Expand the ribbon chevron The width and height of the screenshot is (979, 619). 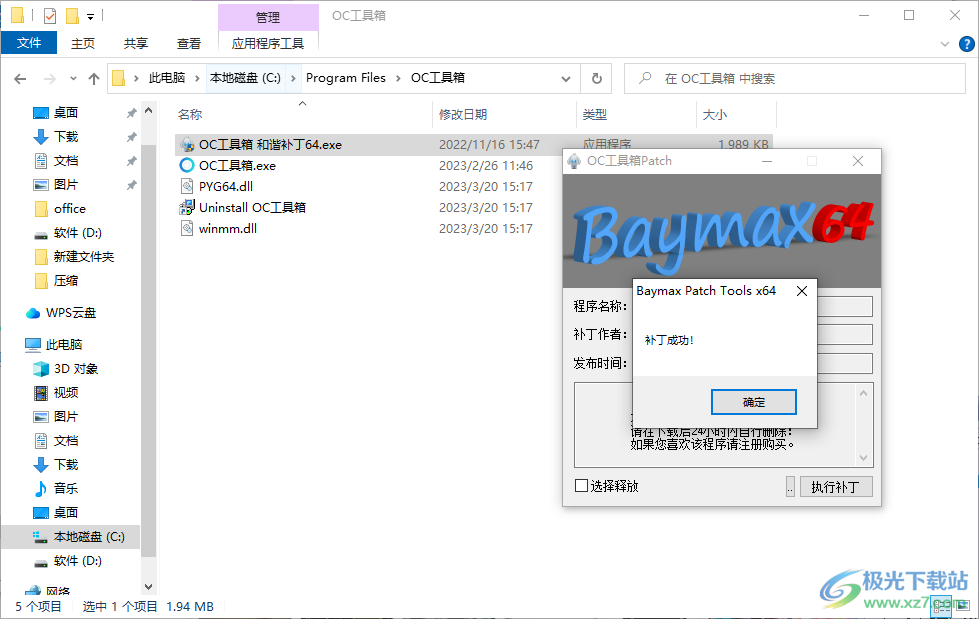pyautogui.click(x=944, y=44)
